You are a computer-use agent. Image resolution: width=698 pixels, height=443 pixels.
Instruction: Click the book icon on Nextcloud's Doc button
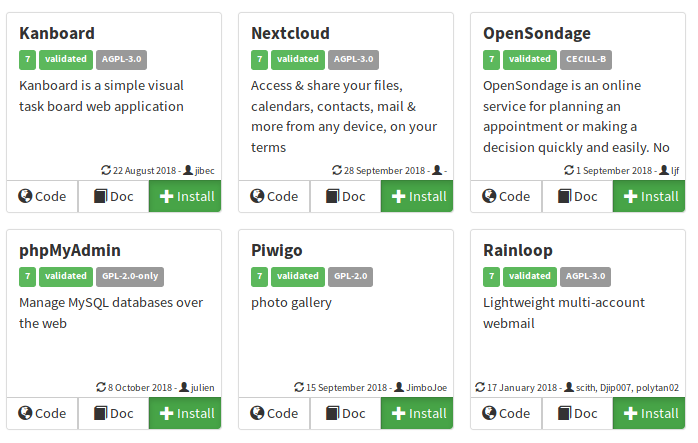pyautogui.click(x=332, y=196)
